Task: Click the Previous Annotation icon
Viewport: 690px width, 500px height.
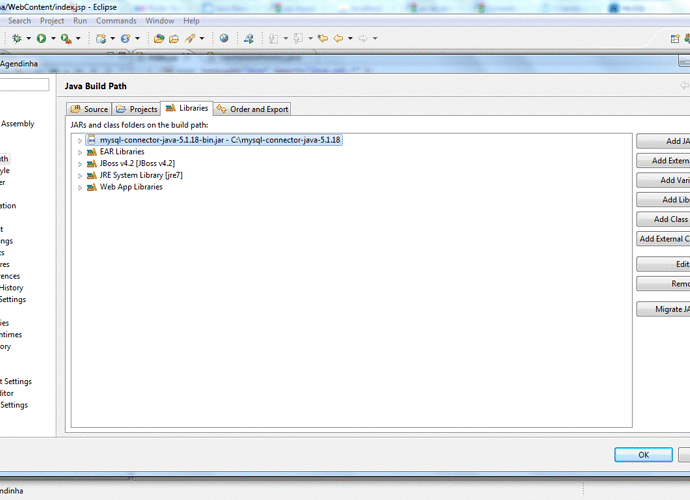Action: 298,39
